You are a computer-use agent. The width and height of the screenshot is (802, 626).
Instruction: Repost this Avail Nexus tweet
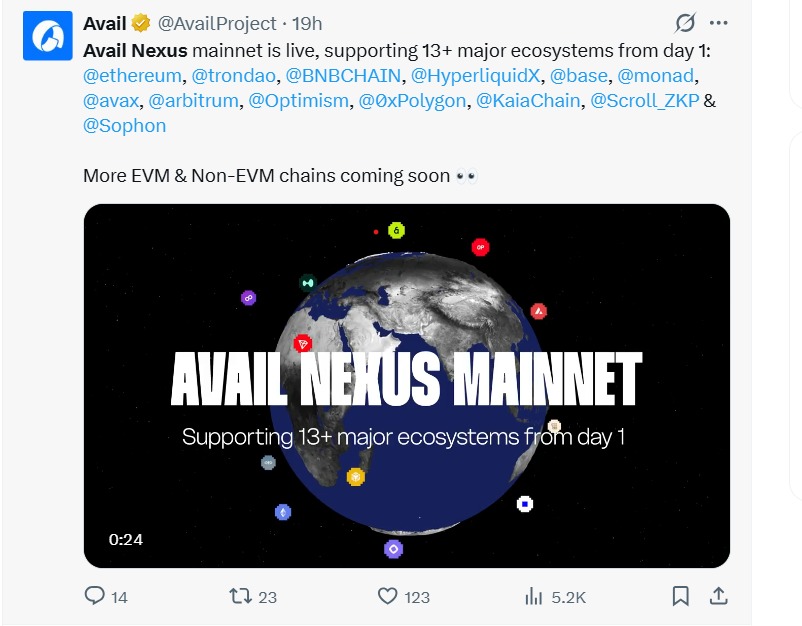[x=240, y=596]
